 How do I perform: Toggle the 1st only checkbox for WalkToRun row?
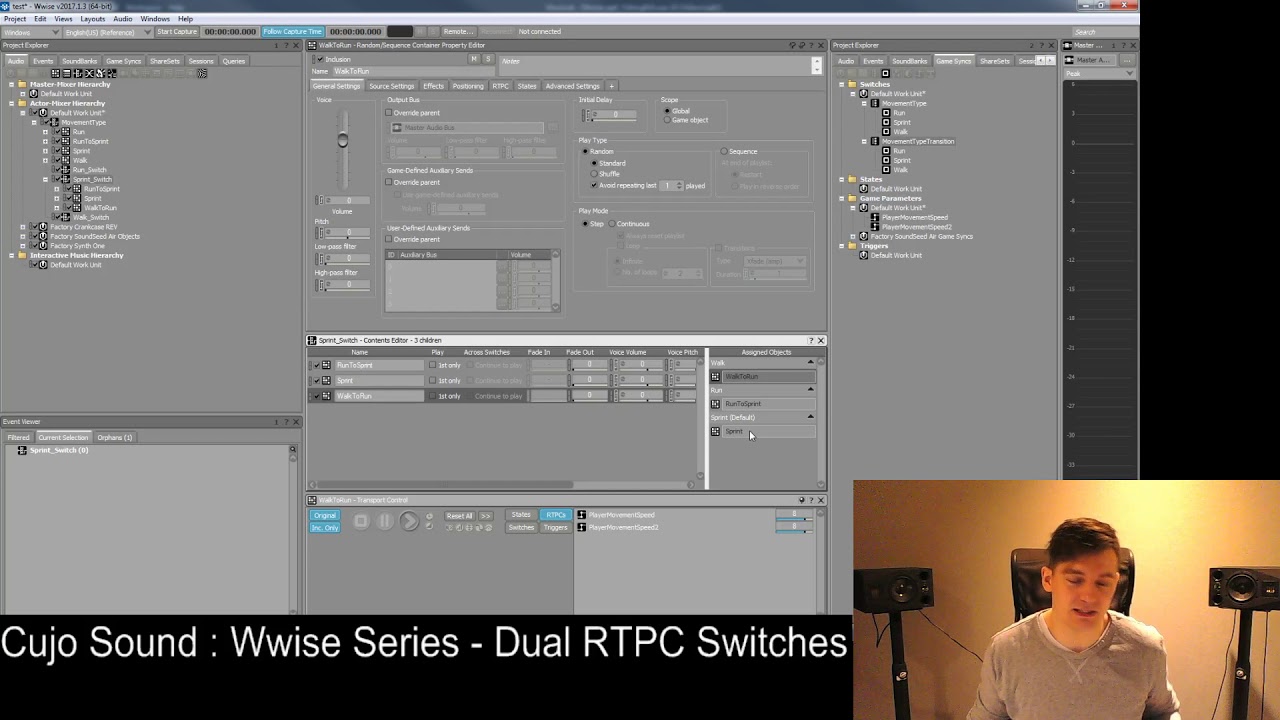(x=433, y=396)
